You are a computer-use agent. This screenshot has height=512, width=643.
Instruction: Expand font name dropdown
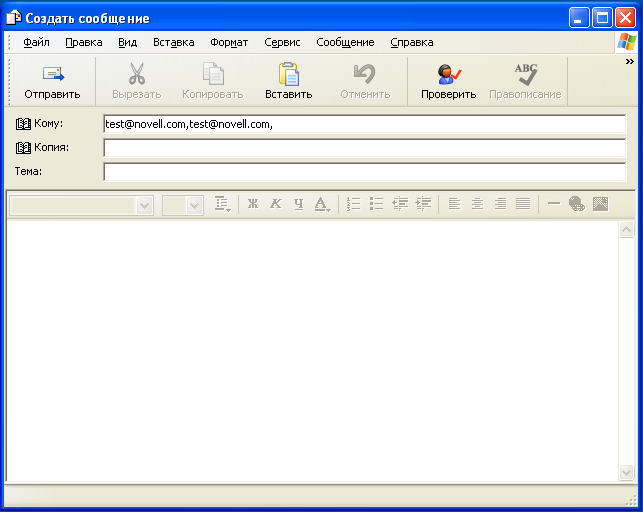coord(144,206)
